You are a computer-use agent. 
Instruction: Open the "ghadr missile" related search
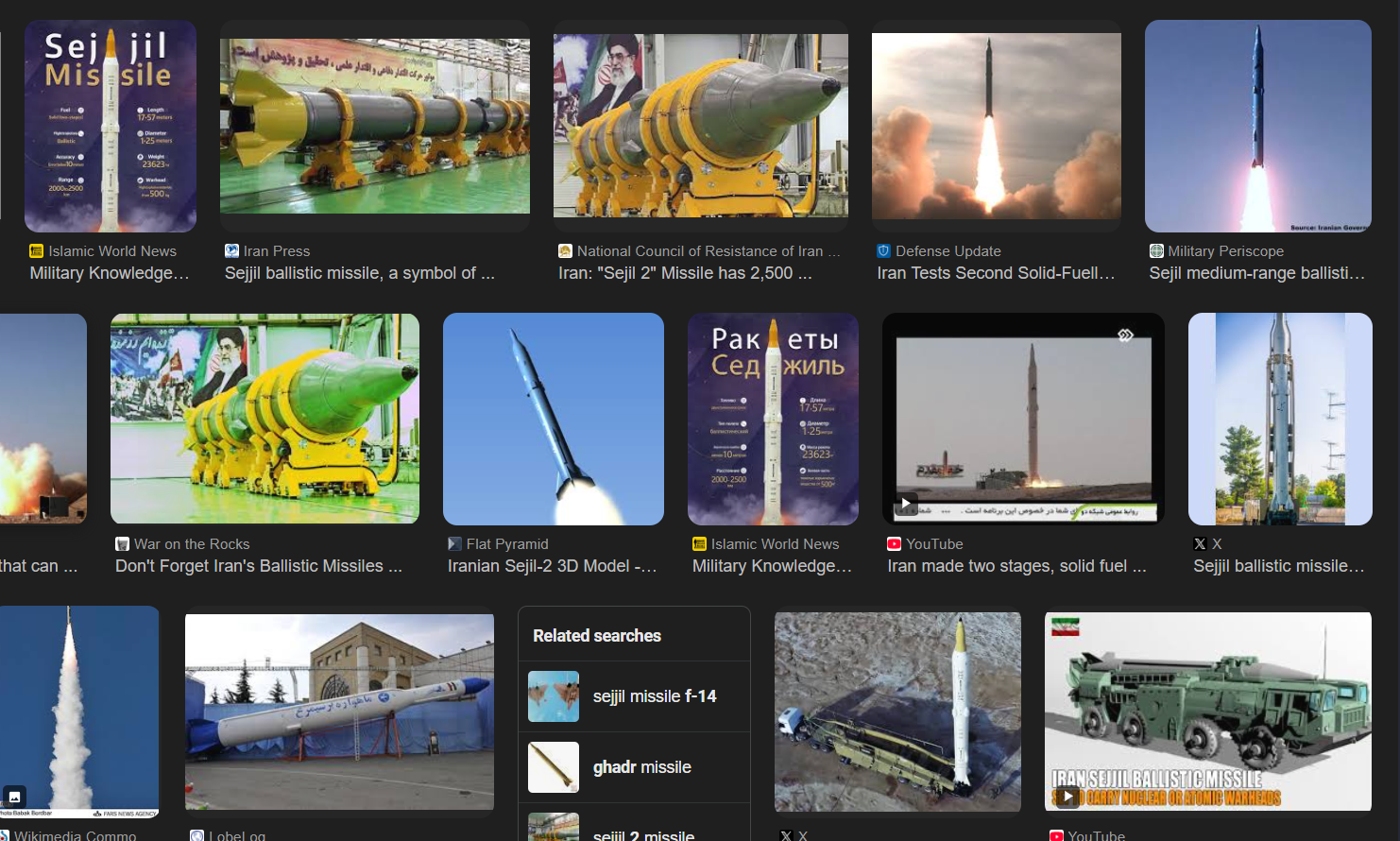[634, 767]
